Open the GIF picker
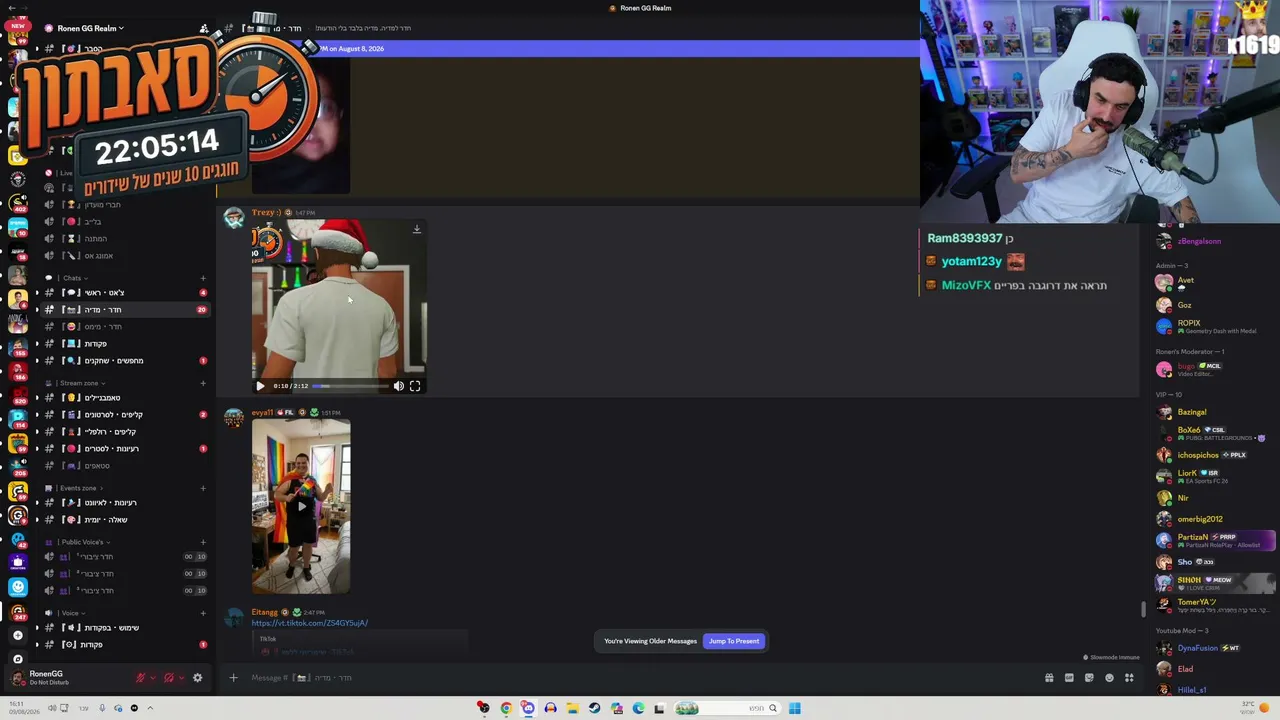This screenshot has height=720, width=1280. pyautogui.click(x=1069, y=678)
